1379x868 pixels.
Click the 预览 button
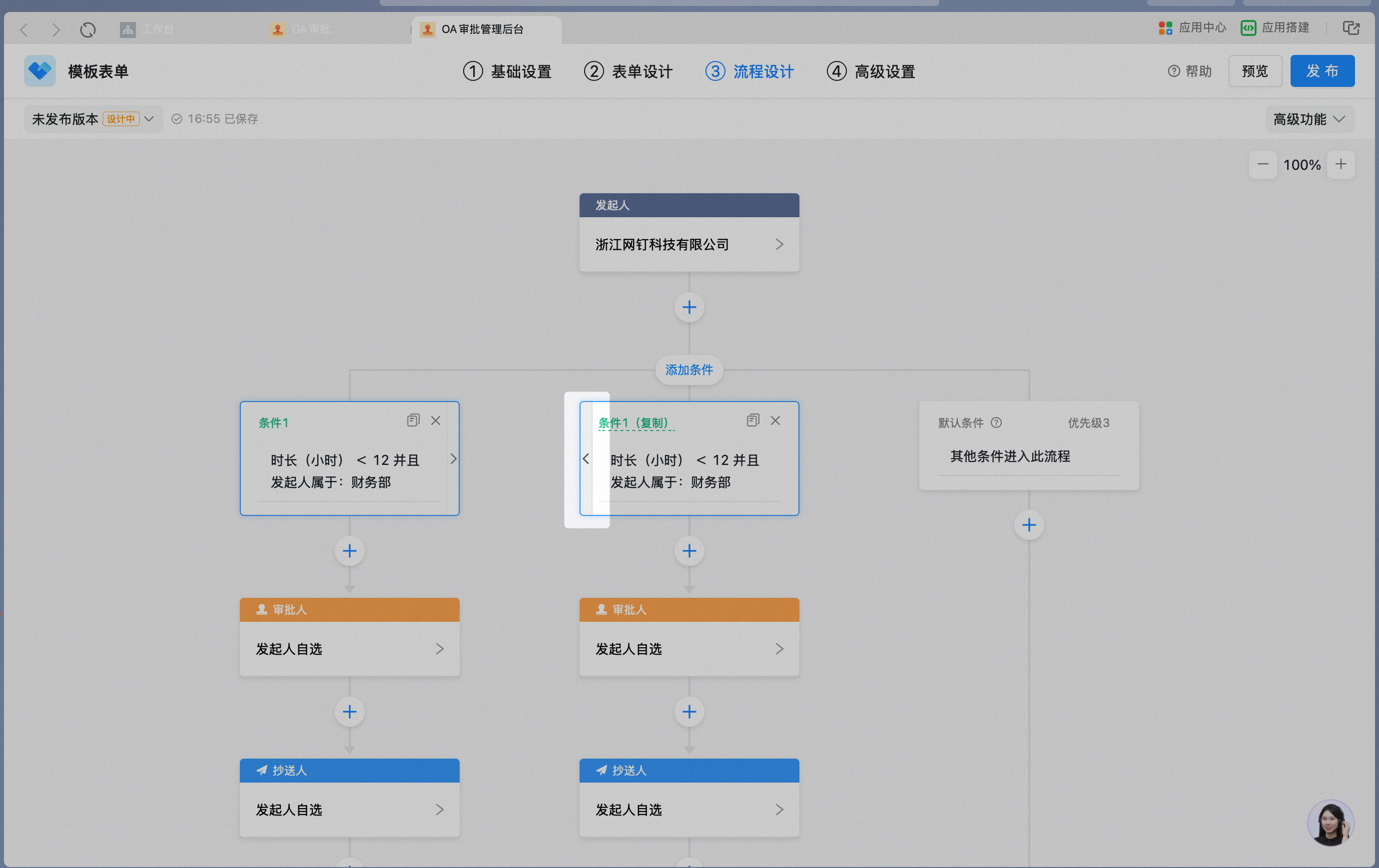point(1255,71)
